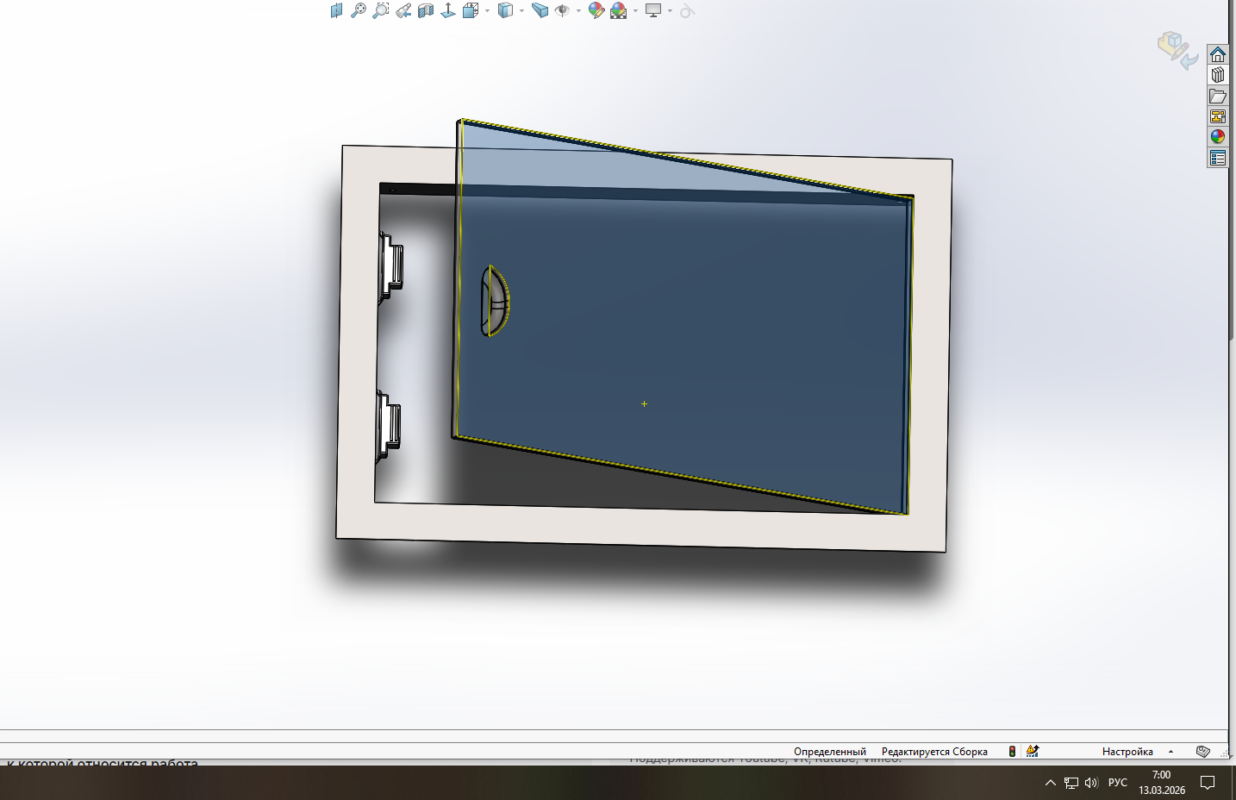Click the rebuild traffic light status icon

(1011, 751)
